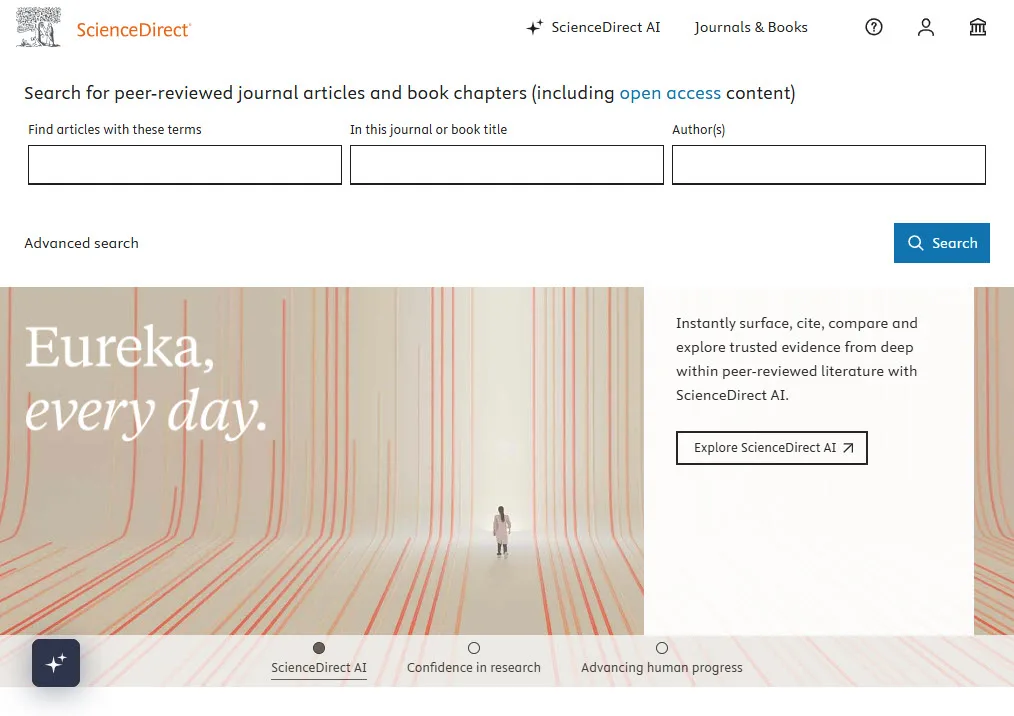Select the Confidence in research carousel dot
The image size is (1014, 716).
[474, 648]
